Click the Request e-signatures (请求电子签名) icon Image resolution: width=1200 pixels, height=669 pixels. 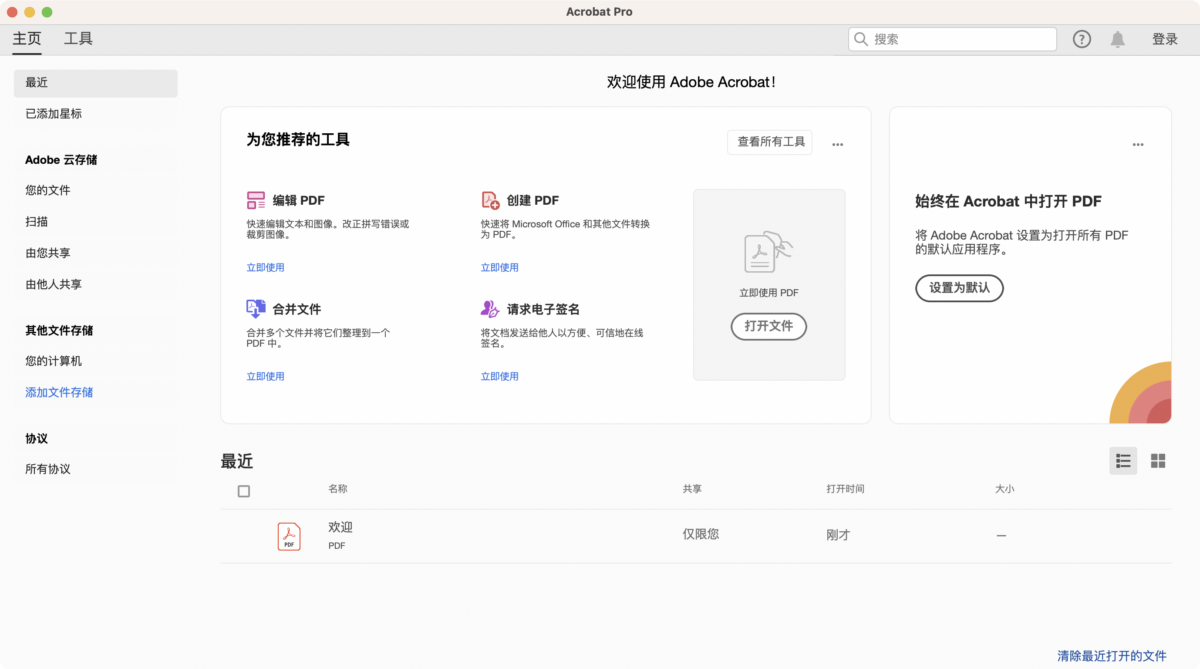(490, 309)
